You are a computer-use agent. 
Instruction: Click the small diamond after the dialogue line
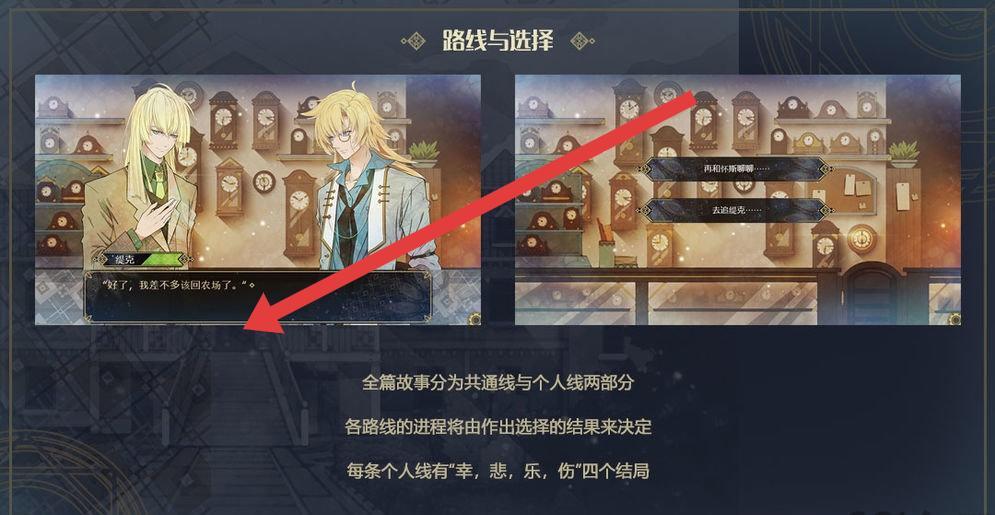coord(253,285)
